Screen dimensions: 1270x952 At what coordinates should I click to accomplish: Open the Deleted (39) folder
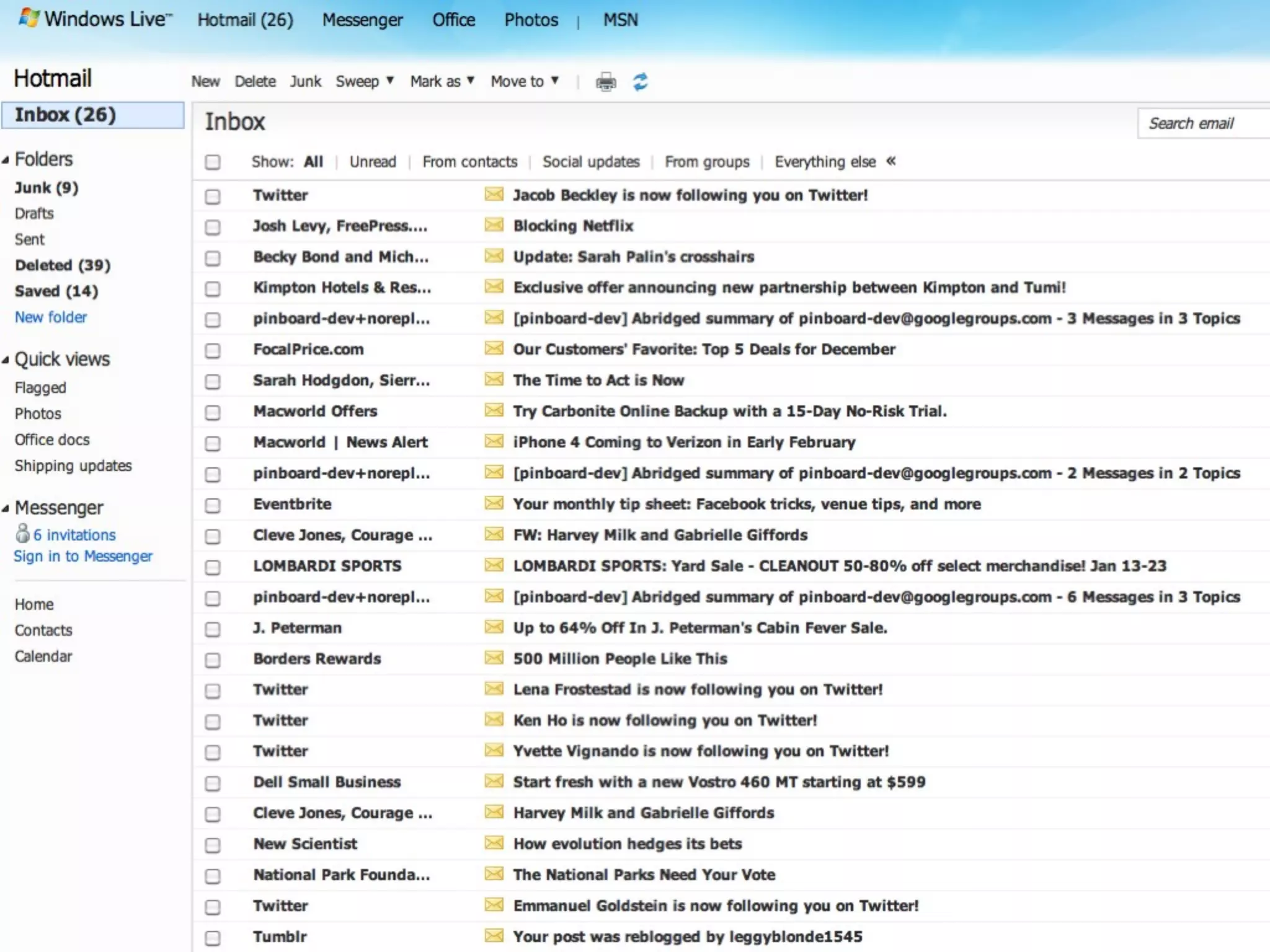click(63, 265)
